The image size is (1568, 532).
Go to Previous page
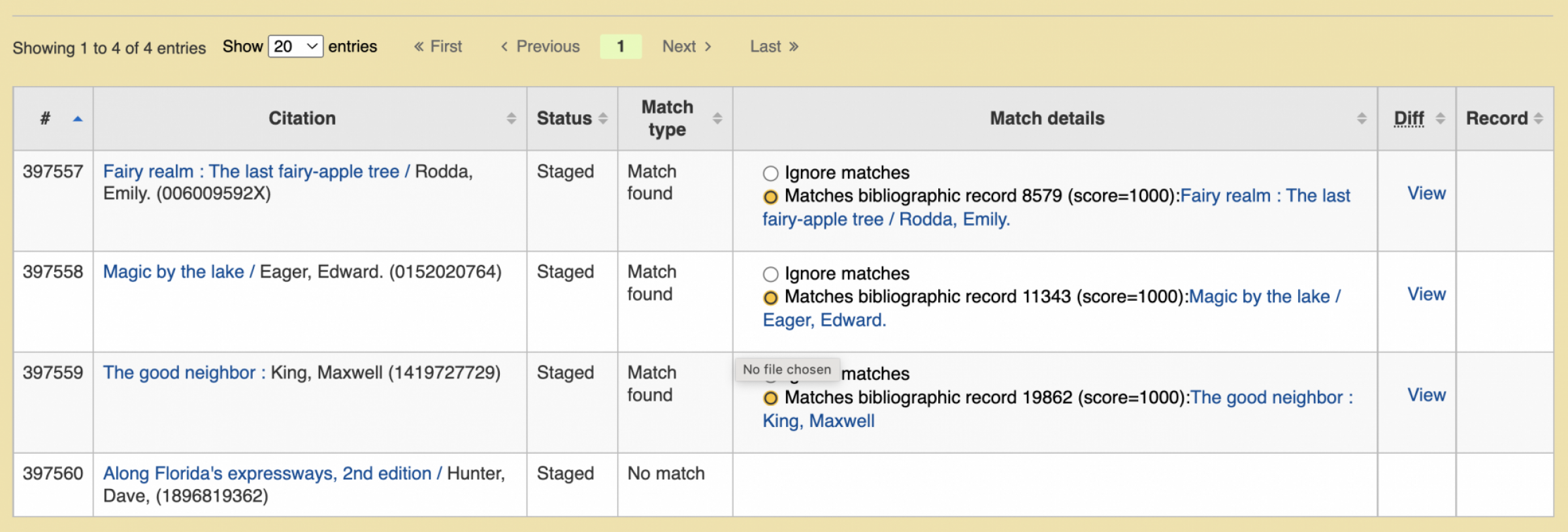coord(540,46)
